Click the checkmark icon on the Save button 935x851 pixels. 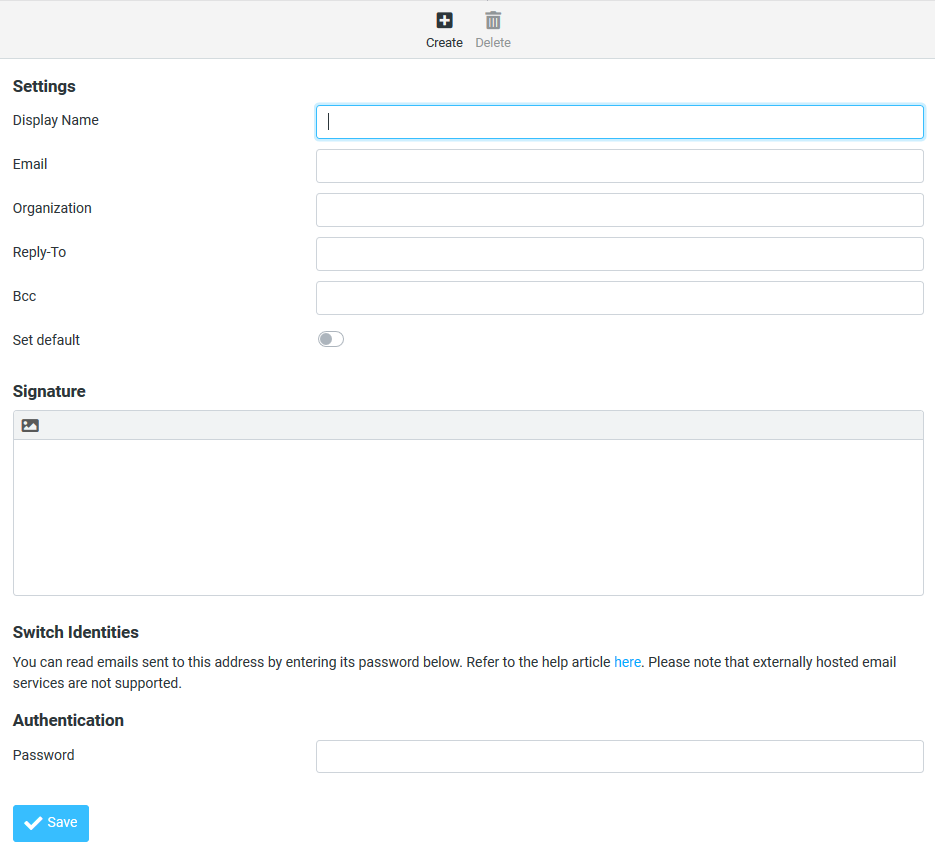(33, 823)
